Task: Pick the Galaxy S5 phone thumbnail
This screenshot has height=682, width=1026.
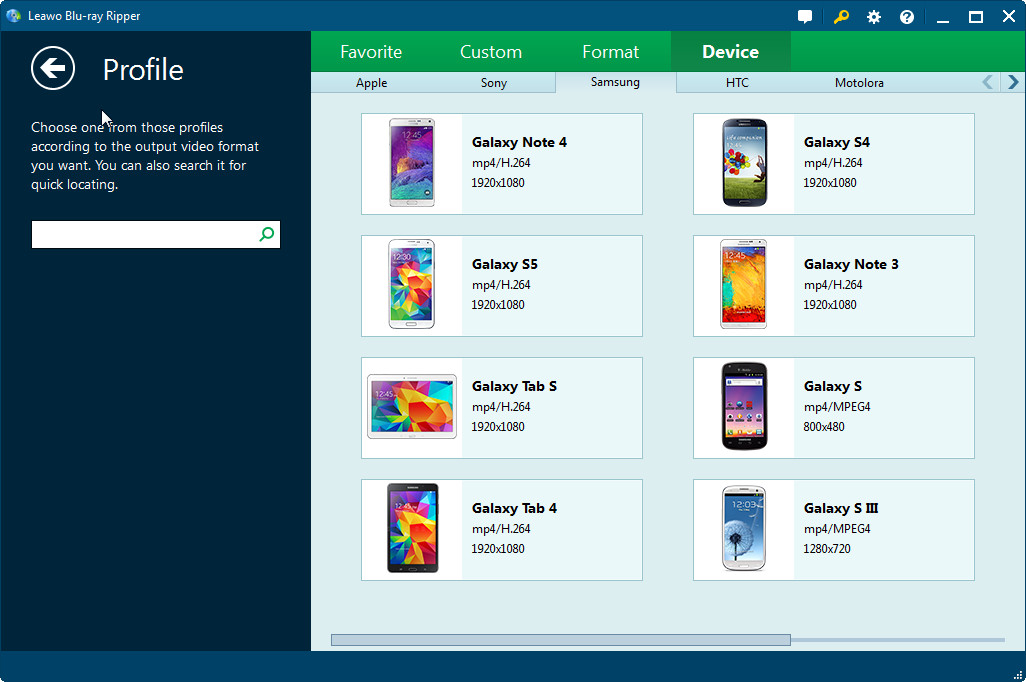Action: (x=412, y=286)
